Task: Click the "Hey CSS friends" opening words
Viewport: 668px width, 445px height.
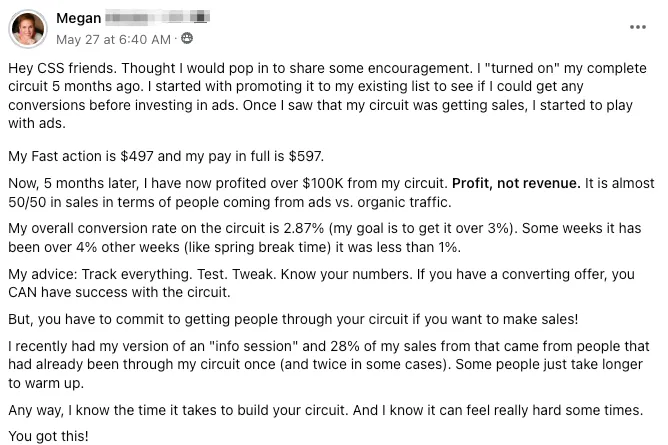Action: coord(61,68)
